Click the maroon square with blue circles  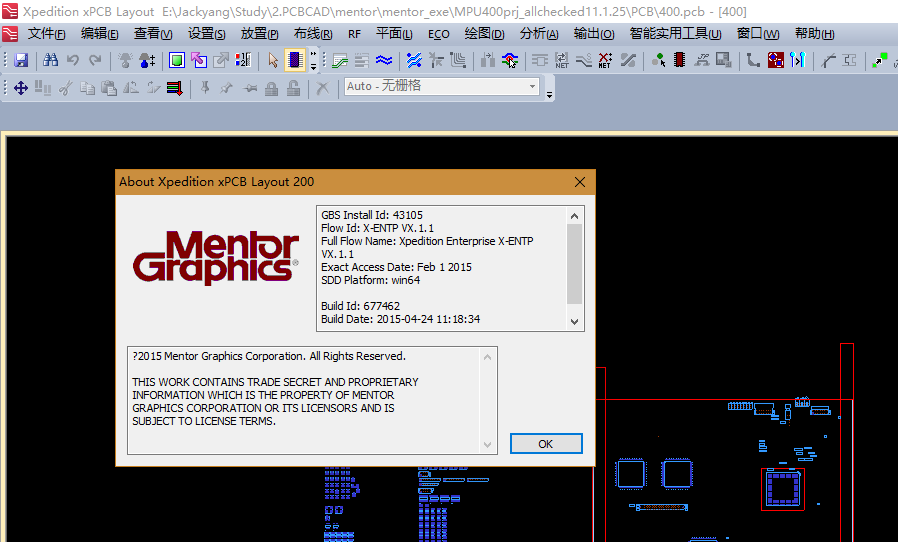(x=776, y=60)
